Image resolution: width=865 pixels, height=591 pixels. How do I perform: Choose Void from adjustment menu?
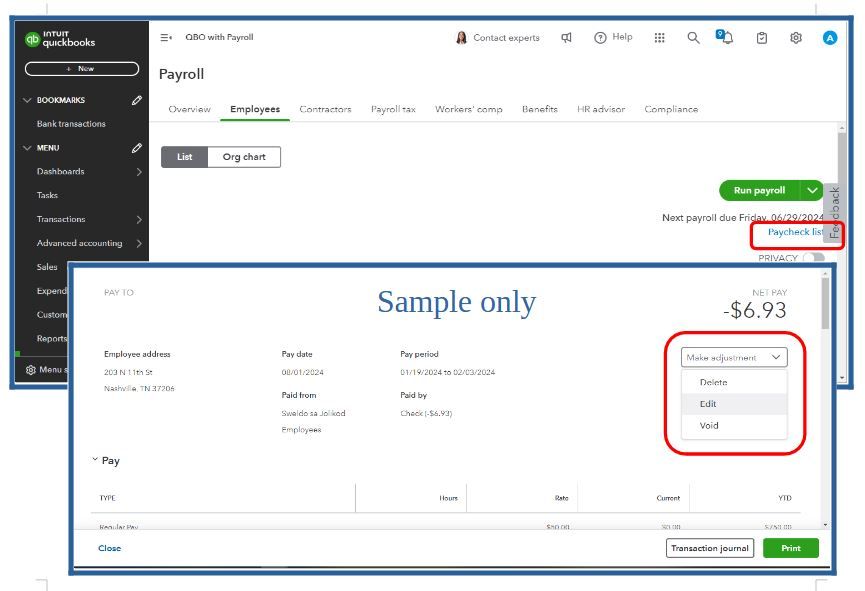tap(734, 425)
